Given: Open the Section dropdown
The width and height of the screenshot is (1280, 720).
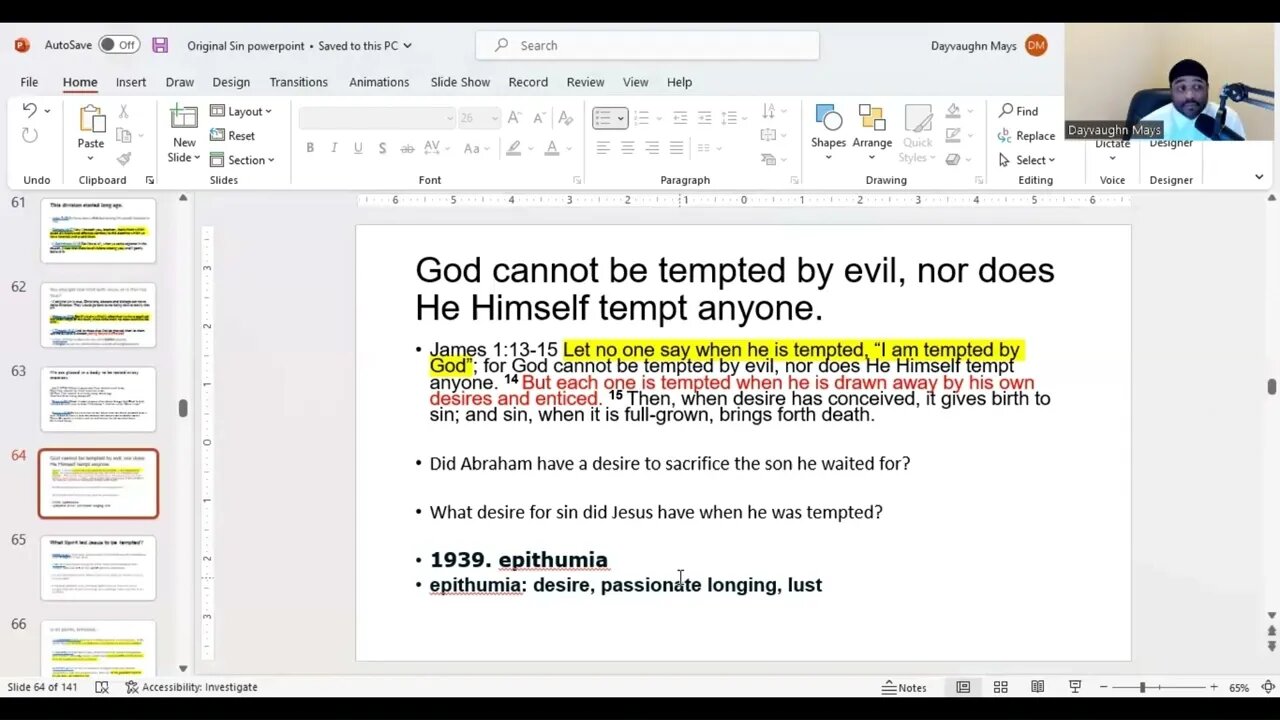Looking at the screenshot, I should pos(242,159).
